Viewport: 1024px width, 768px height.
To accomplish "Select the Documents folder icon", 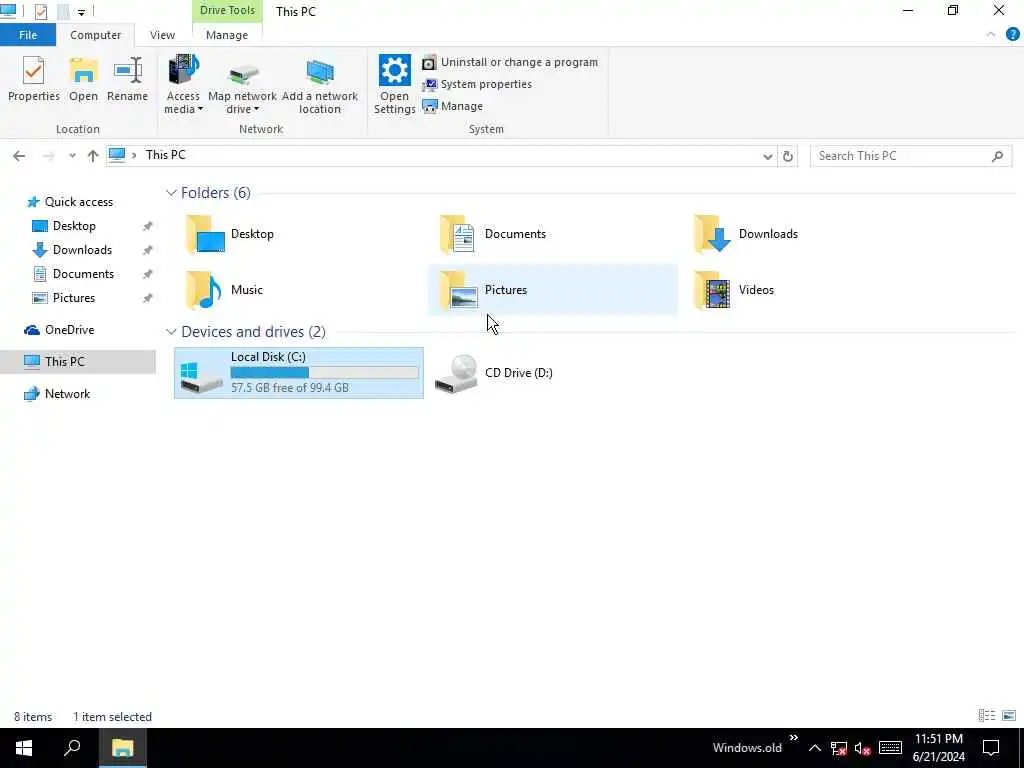I will [457, 234].
